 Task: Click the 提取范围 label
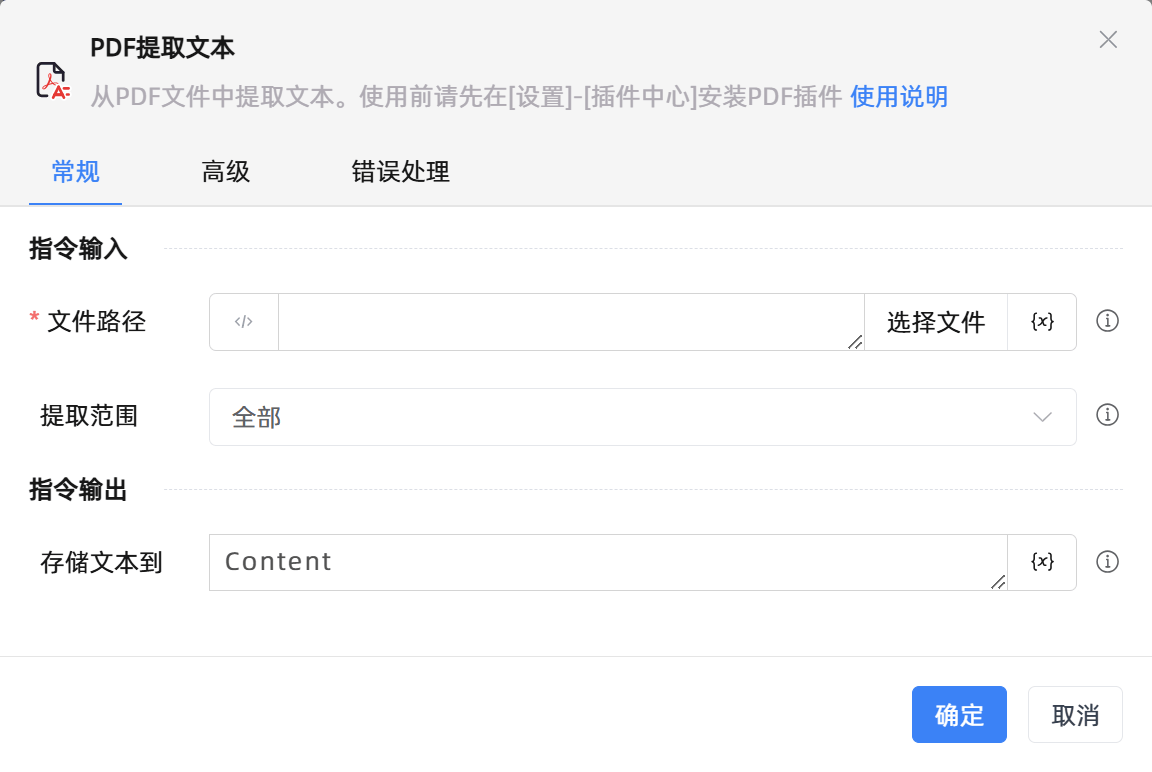(x=89, y=416)
